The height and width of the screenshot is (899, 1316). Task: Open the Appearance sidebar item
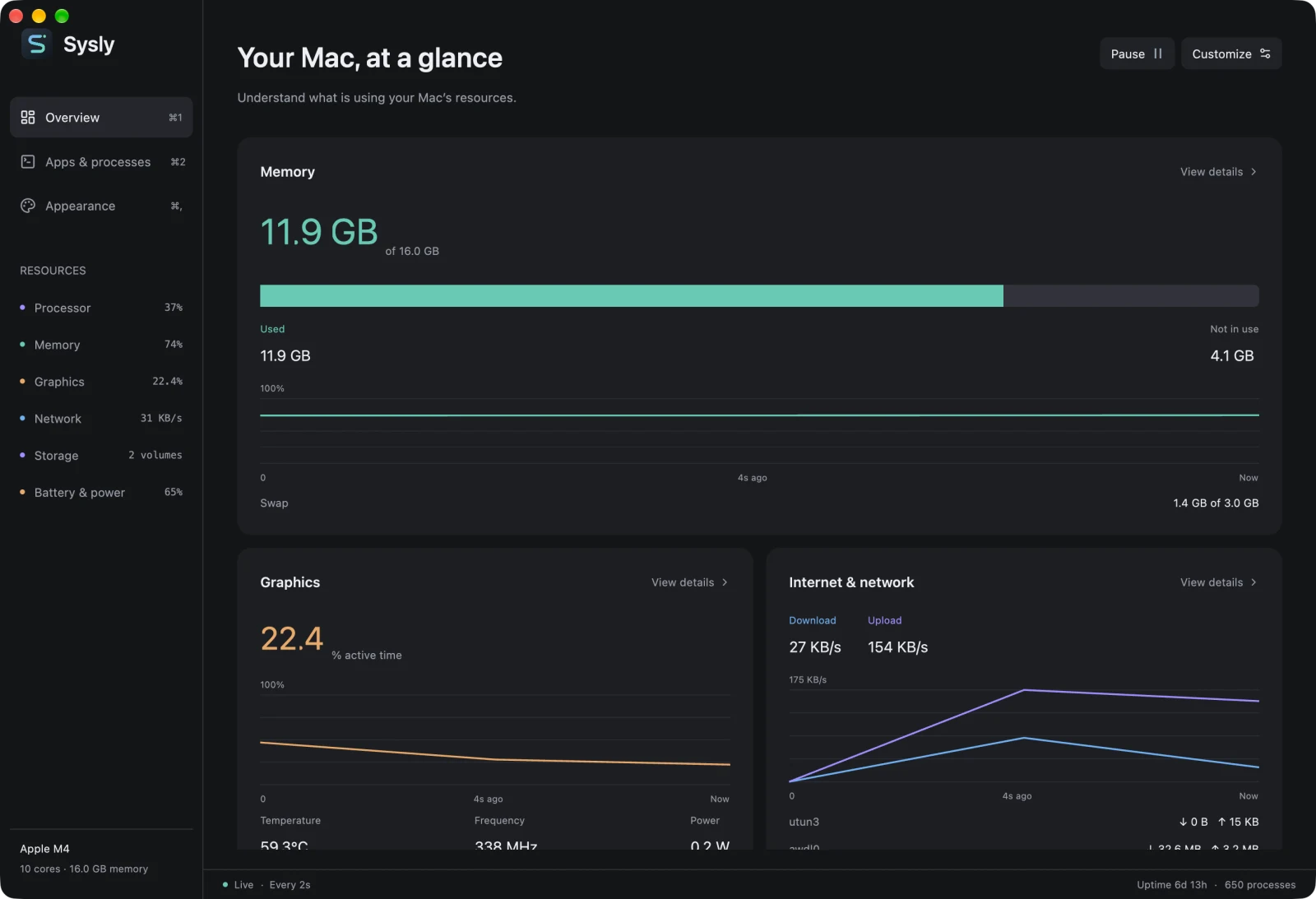pos(101,206)
